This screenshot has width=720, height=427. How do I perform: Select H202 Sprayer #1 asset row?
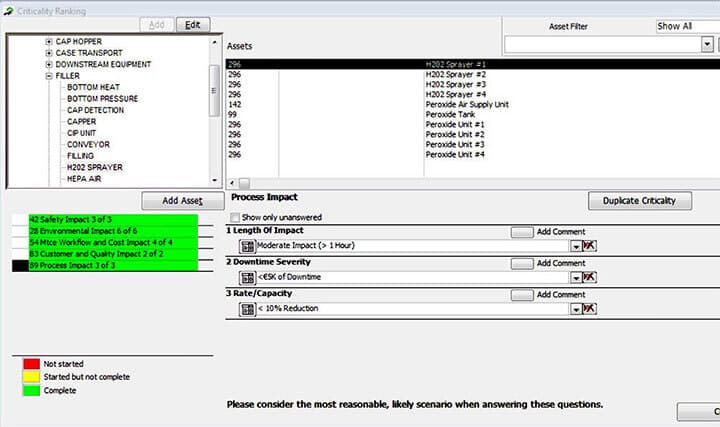(473, 64)
